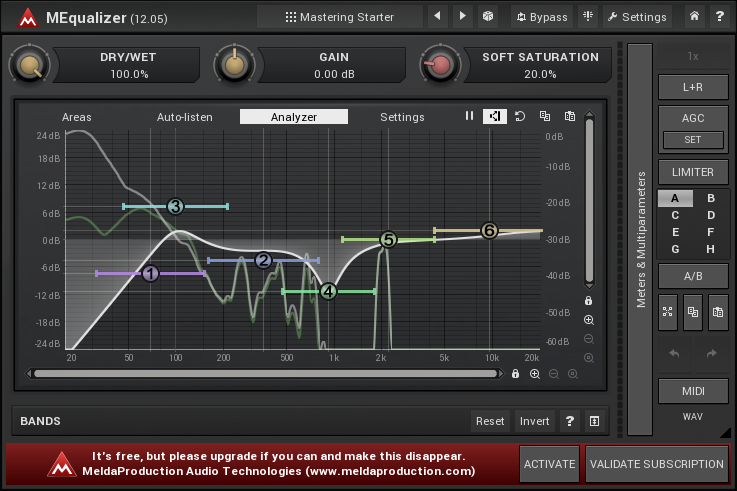The width and height of the screenshot is (737, 491).
Task: Load next preset arrow
Action: pos(463,16)
